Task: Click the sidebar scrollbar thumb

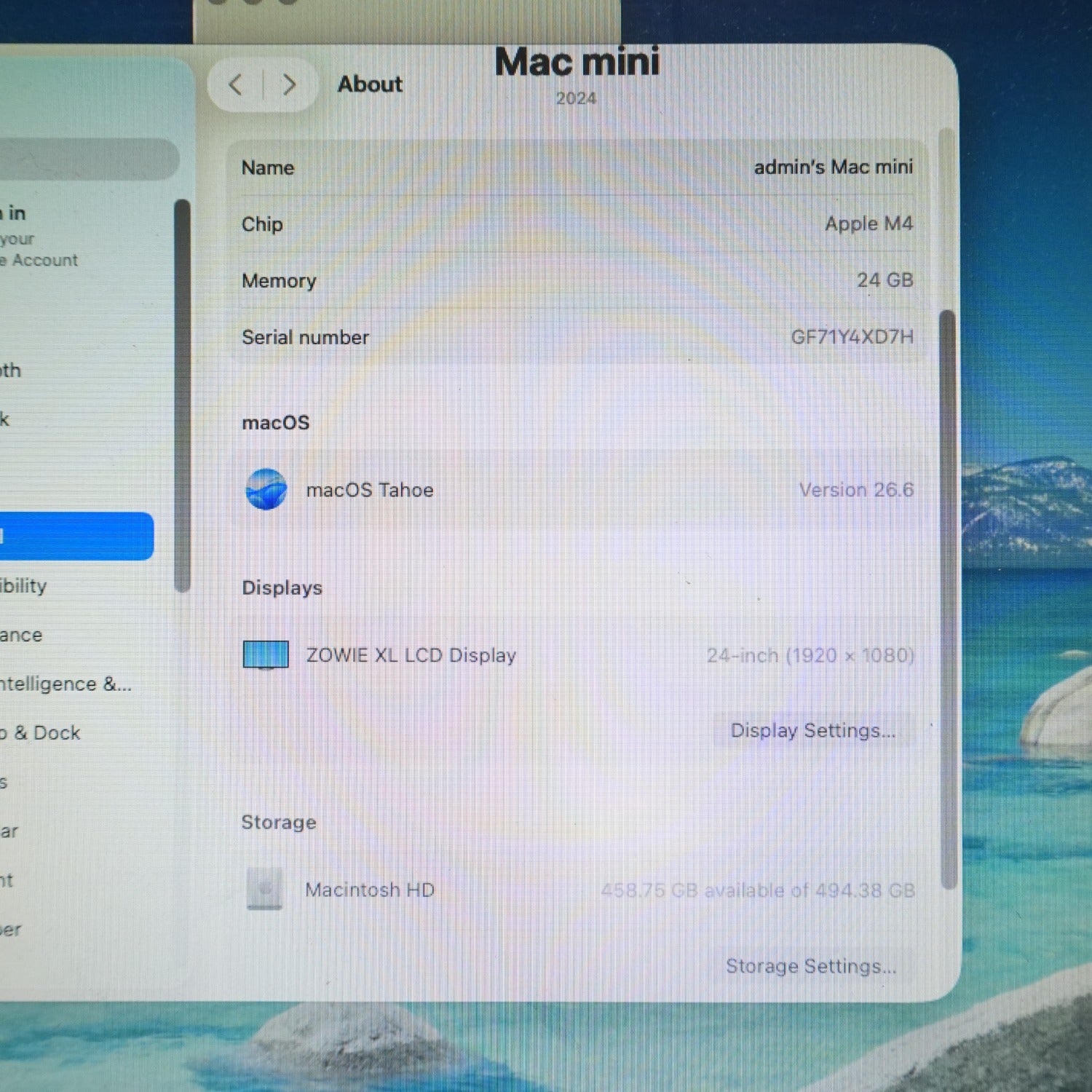Action: [x=182, y=395]
